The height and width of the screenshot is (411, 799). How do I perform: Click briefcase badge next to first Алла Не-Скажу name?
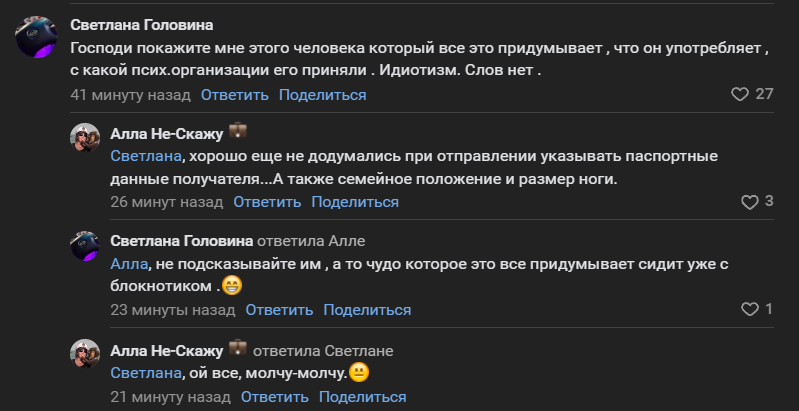click(238, 132)
